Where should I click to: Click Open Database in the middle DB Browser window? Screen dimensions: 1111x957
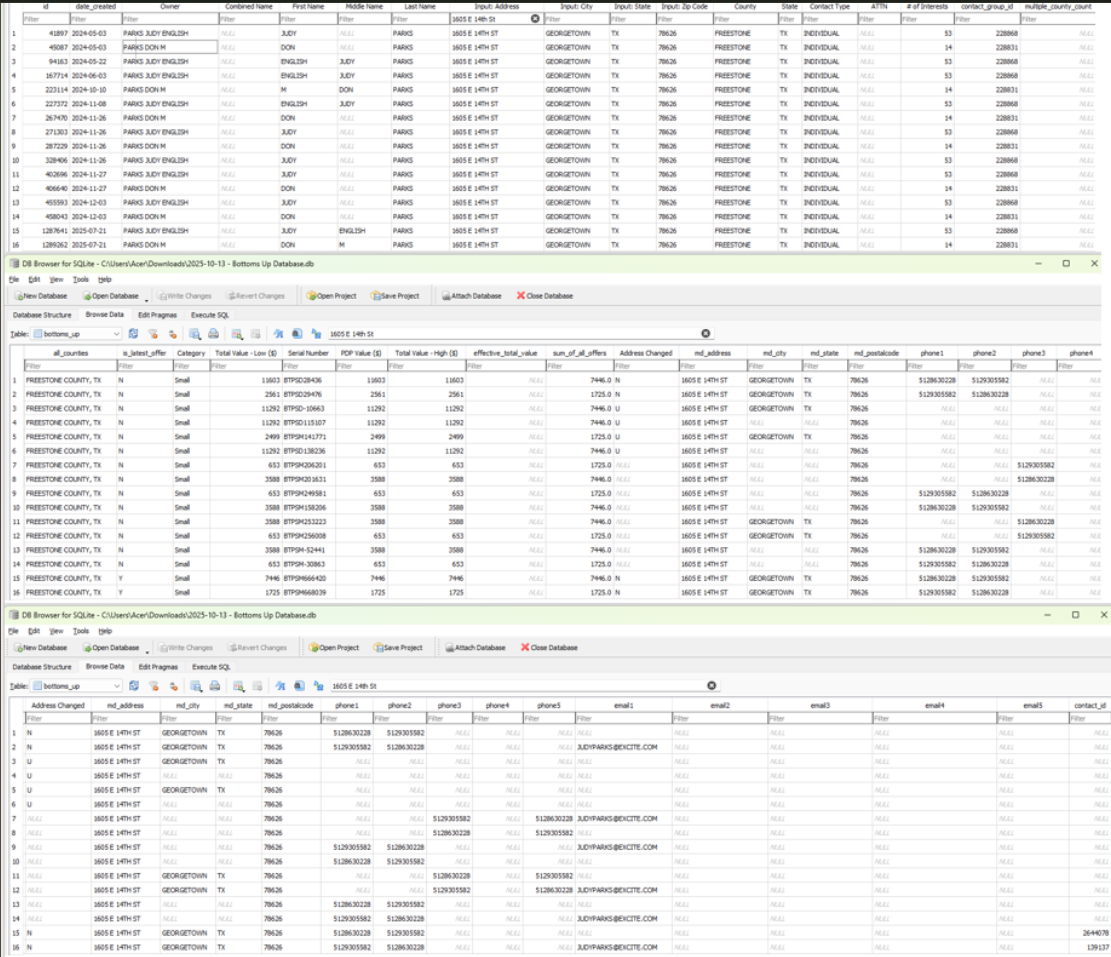(110, 296)
